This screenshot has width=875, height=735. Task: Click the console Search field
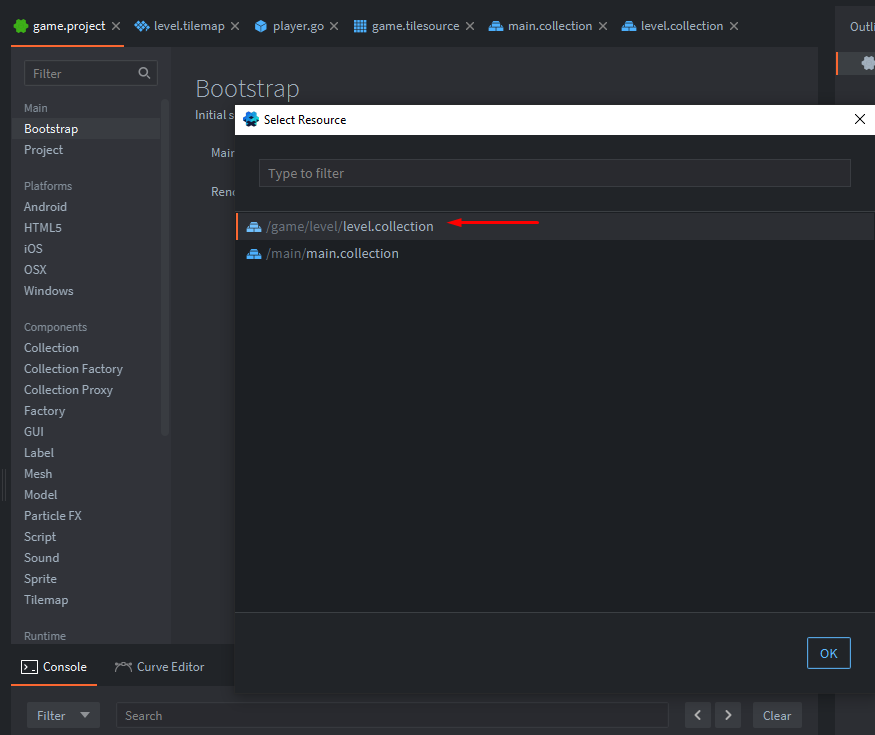[x=392, y=715]
